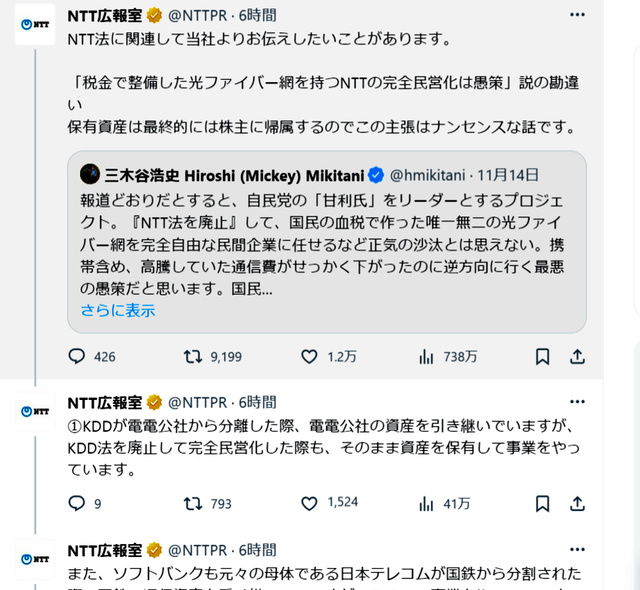Viewport: 640px width, 590px height.
Task: Open NTT広報室 profile avatar on first tweet
Action: click(35, 24)
